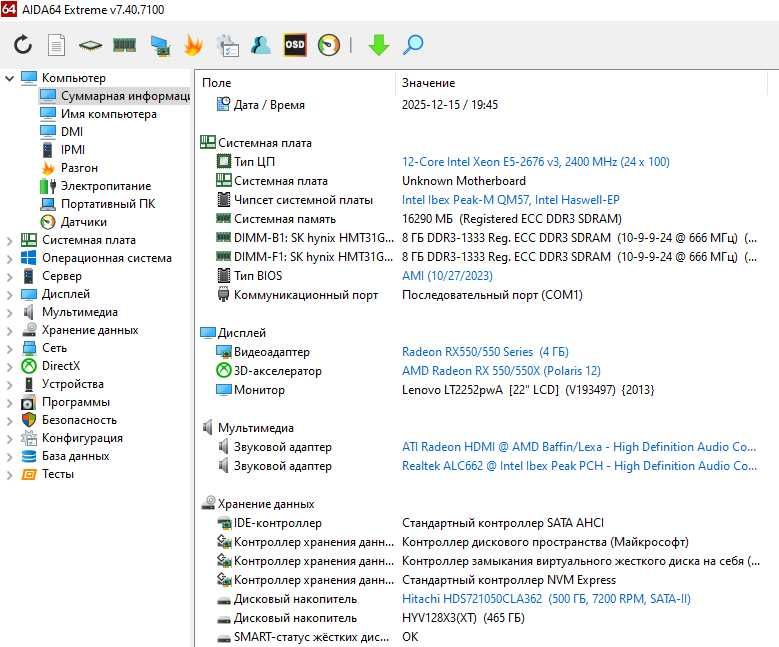The width and height of the screenshot is (779, 647).
Task: Open the Realtek ALC662 audio link
Action: pyautogui.click(x=579, y=466)
